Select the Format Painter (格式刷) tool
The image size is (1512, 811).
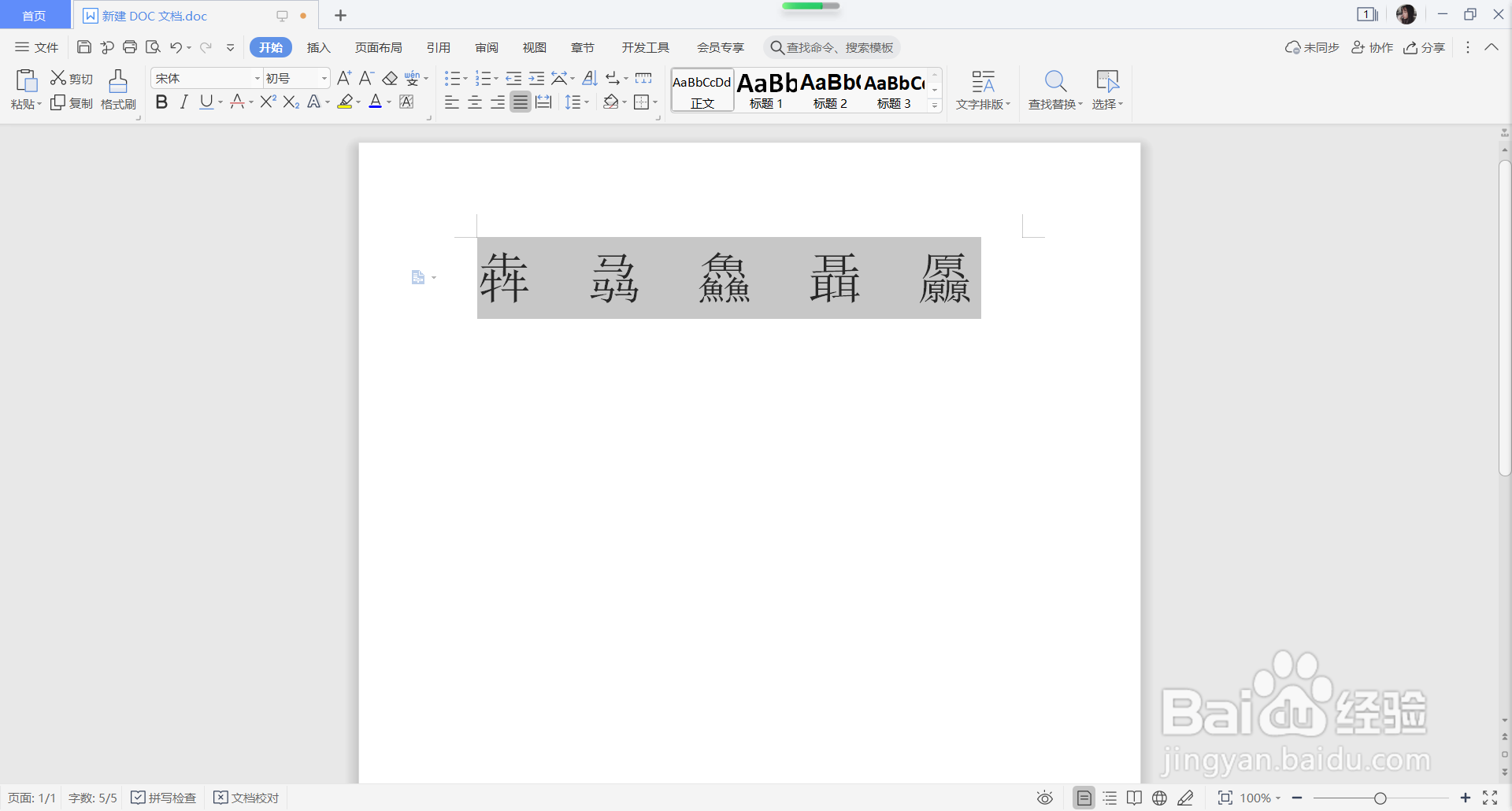pos(118,90)
